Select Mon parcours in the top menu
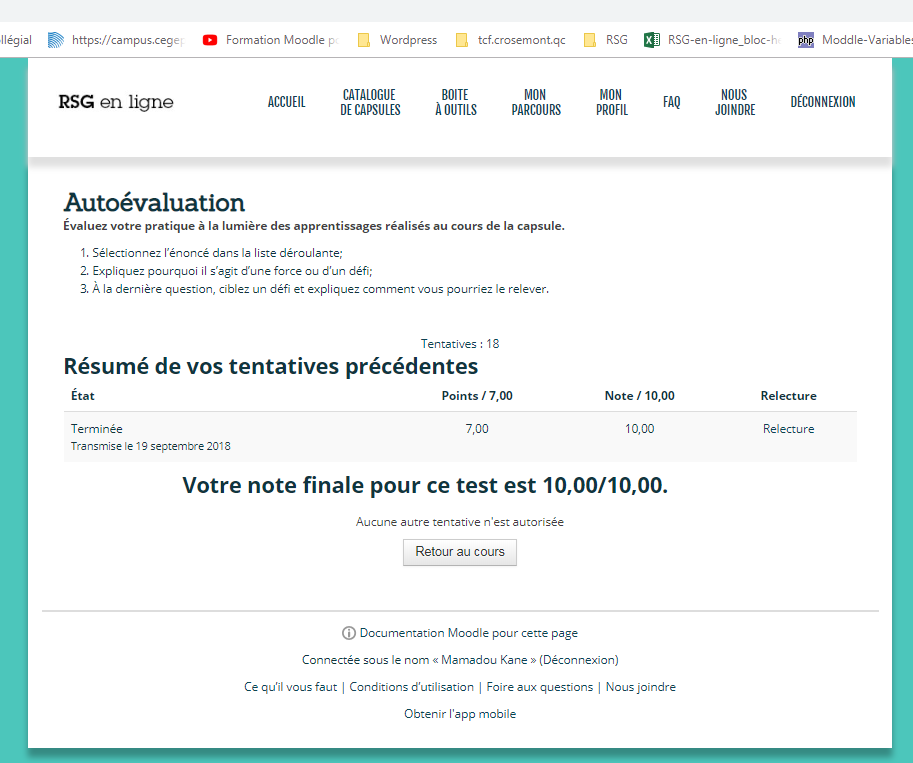913x763 pixels. click(x=536, y=102)
